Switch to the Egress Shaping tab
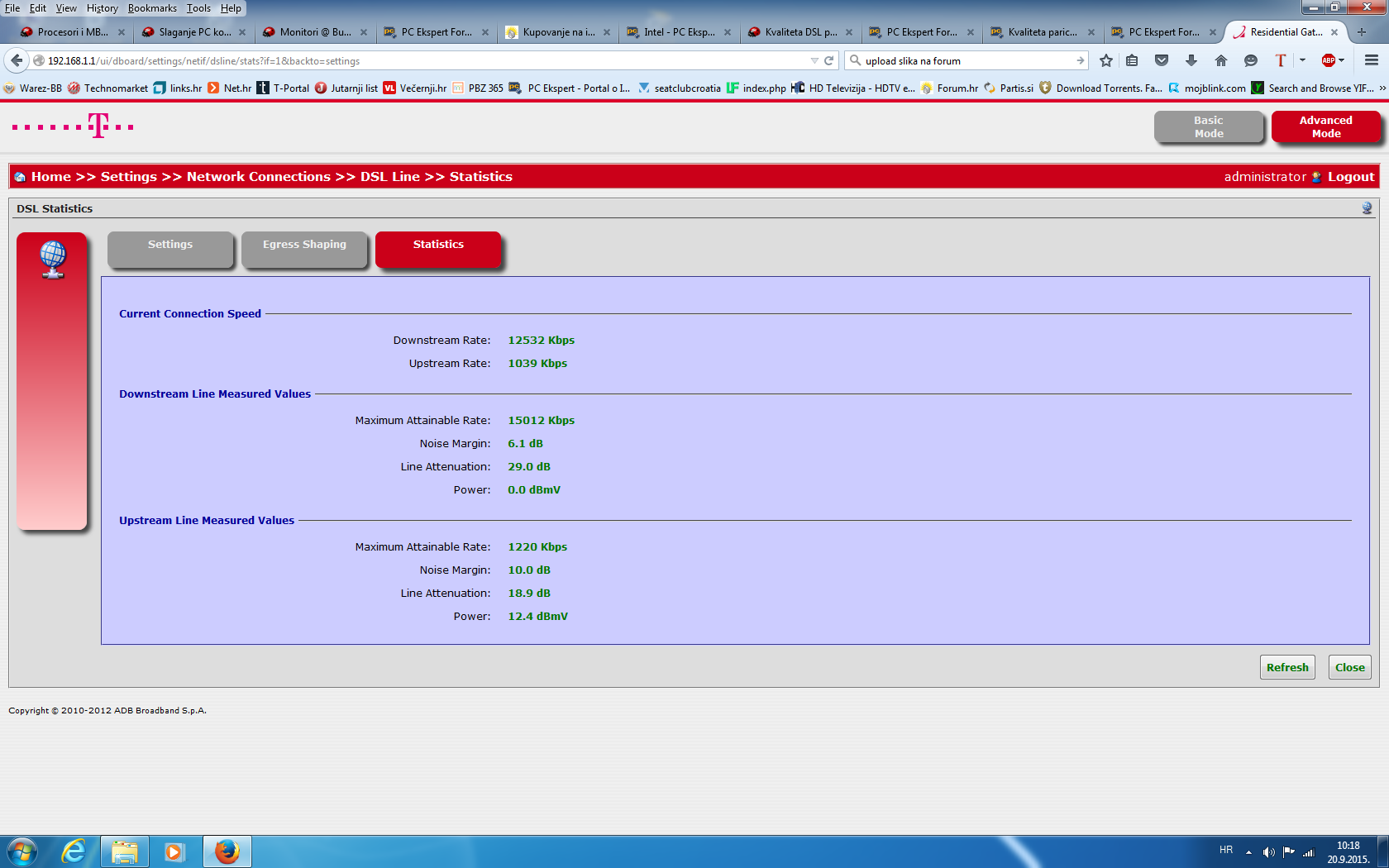This screenshot has height=868, width=1389. (x=304, y=249)
